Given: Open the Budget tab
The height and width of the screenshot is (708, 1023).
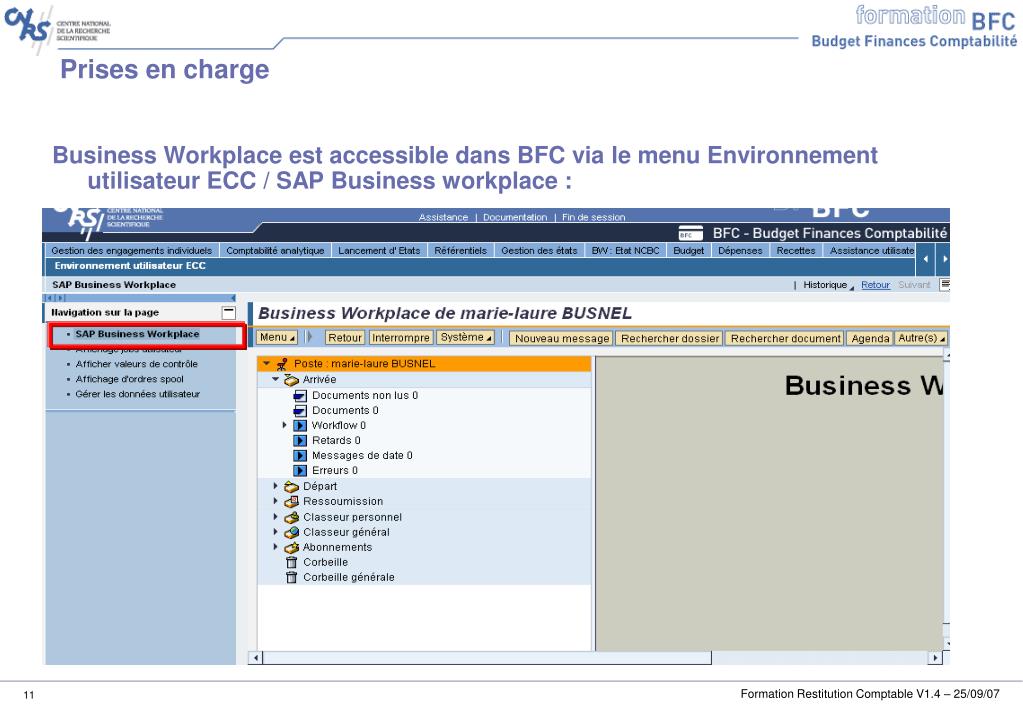Looking at the screenshot, I should 688,251.
